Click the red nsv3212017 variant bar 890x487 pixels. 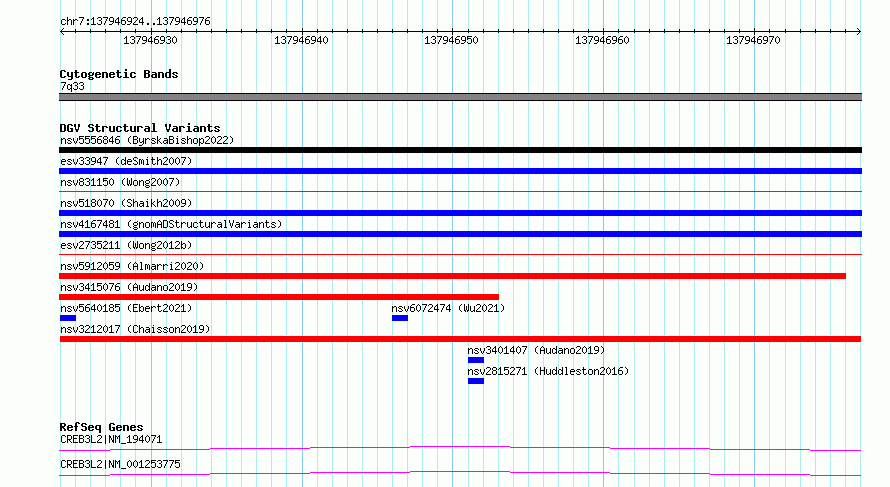click(x=460, y=339)
